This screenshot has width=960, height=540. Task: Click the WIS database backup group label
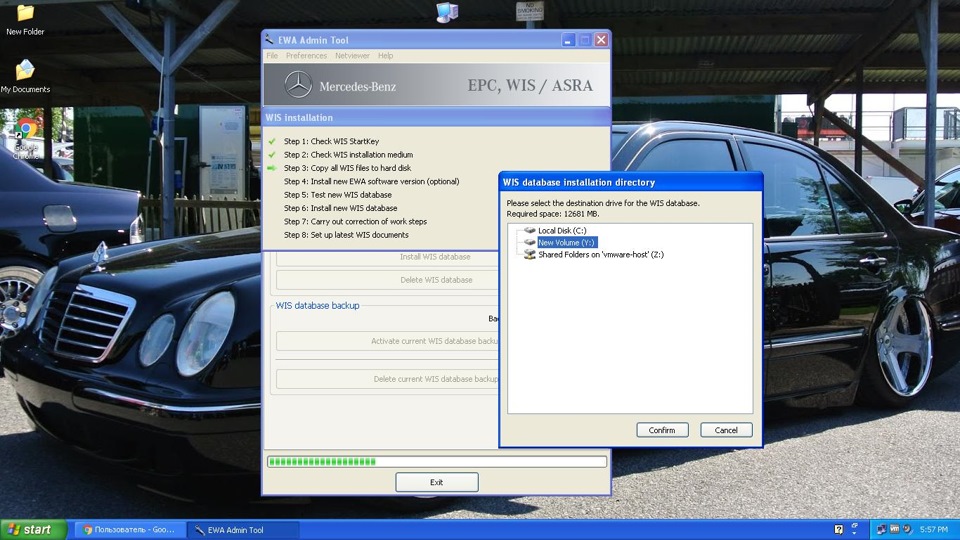317,306
